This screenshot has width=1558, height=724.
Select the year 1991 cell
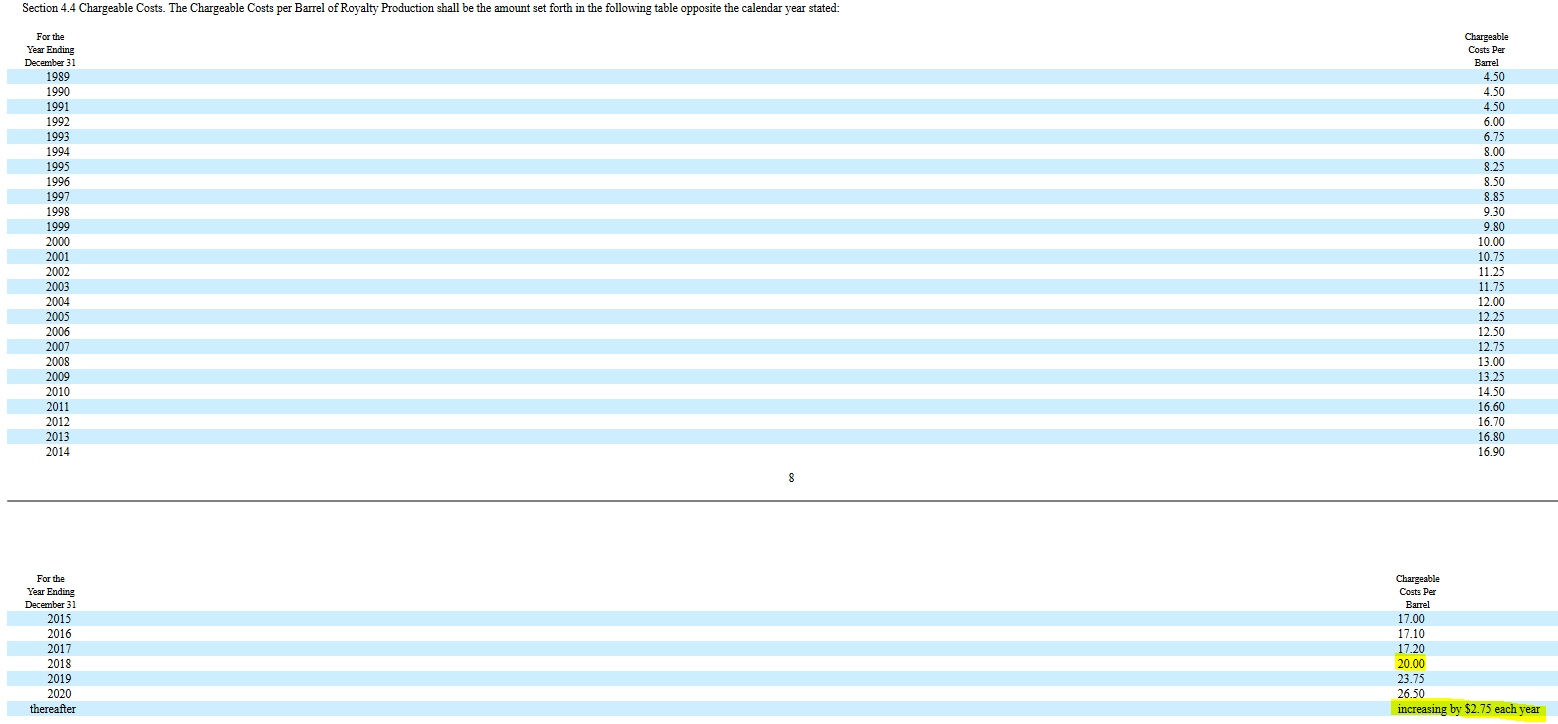[58, 106]
